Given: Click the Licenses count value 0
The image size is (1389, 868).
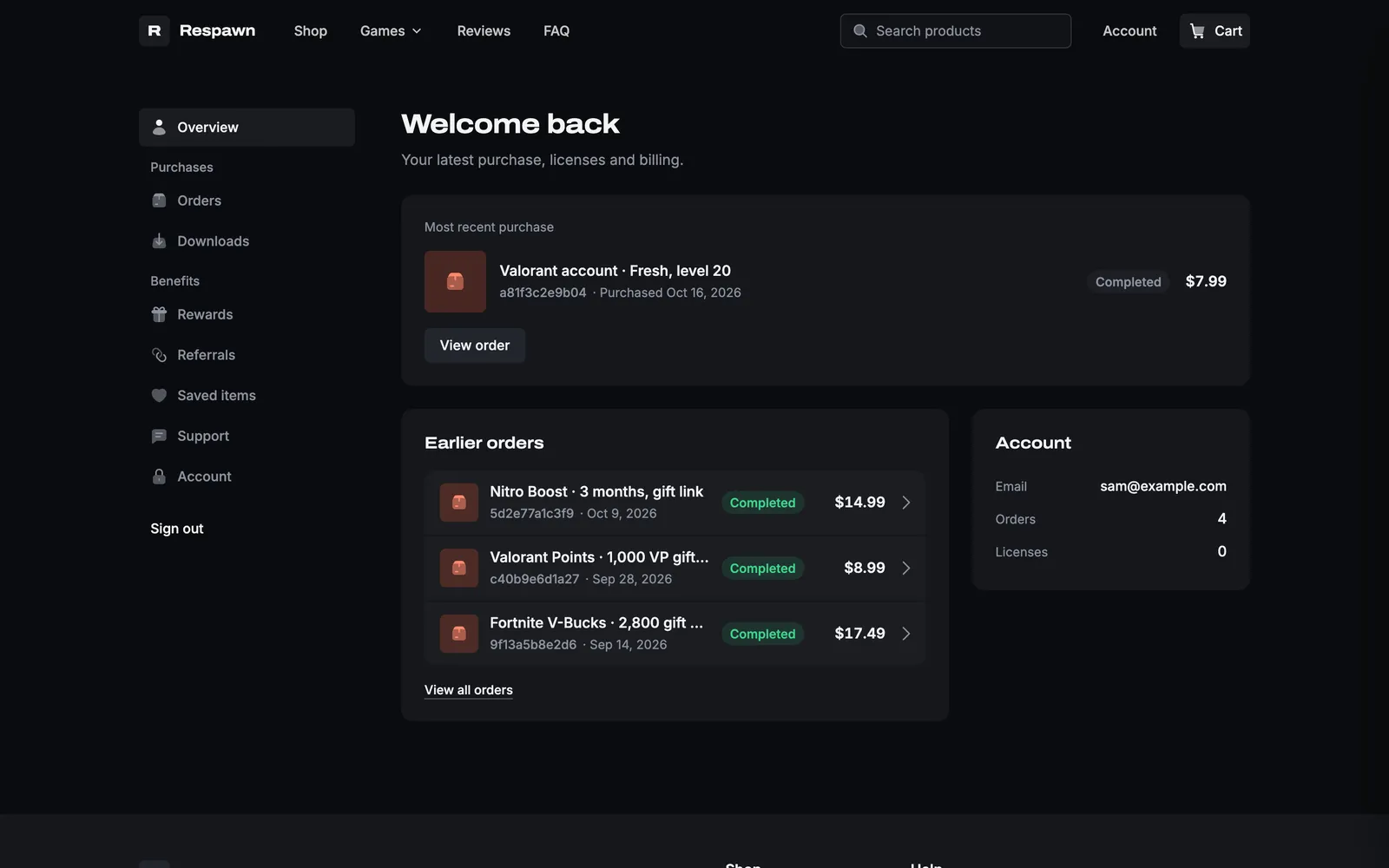Looking at the screenshot, I should (1222, 552).
